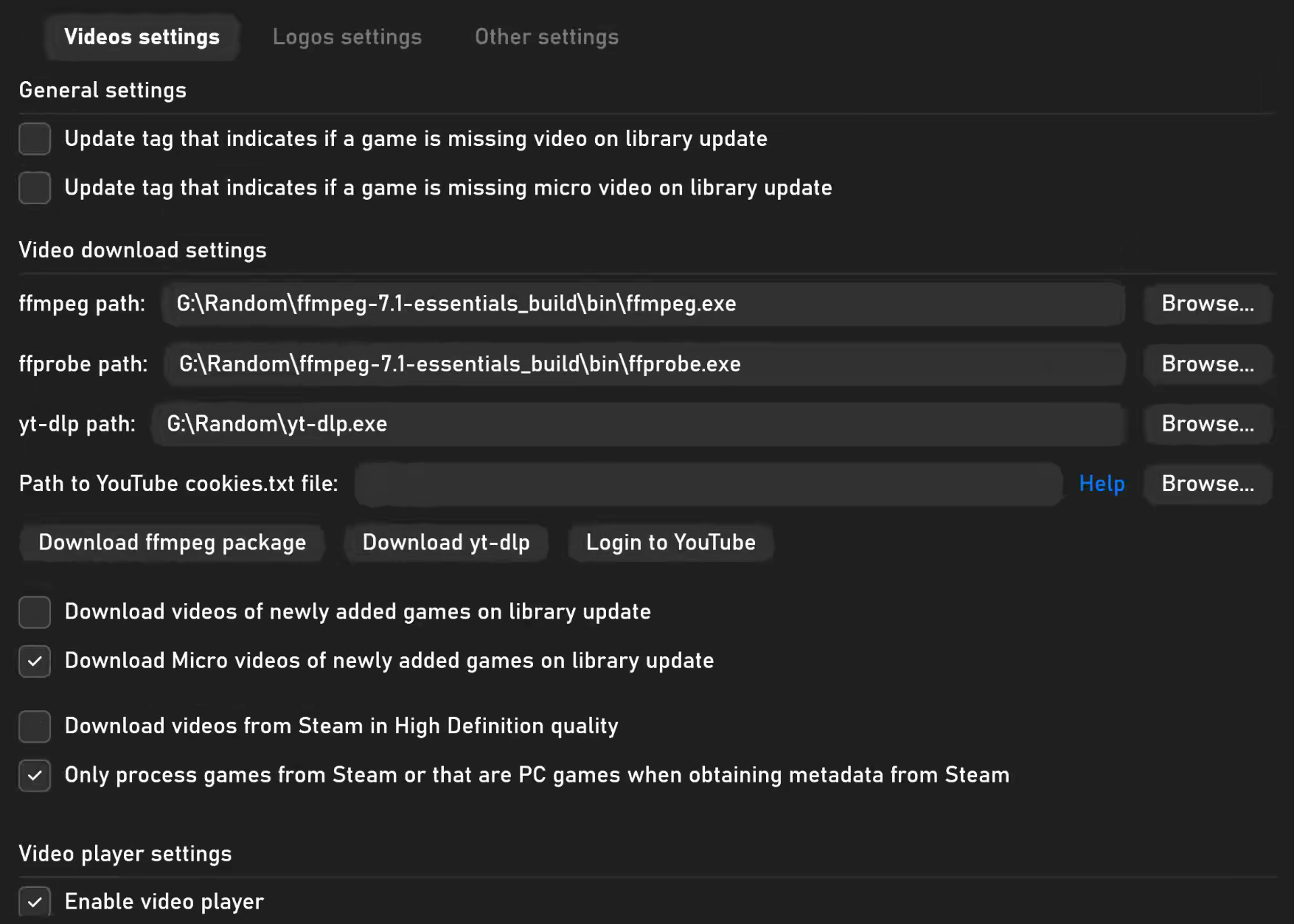Enable missing micro video tag update checkbox

click(x=35, y=188)
